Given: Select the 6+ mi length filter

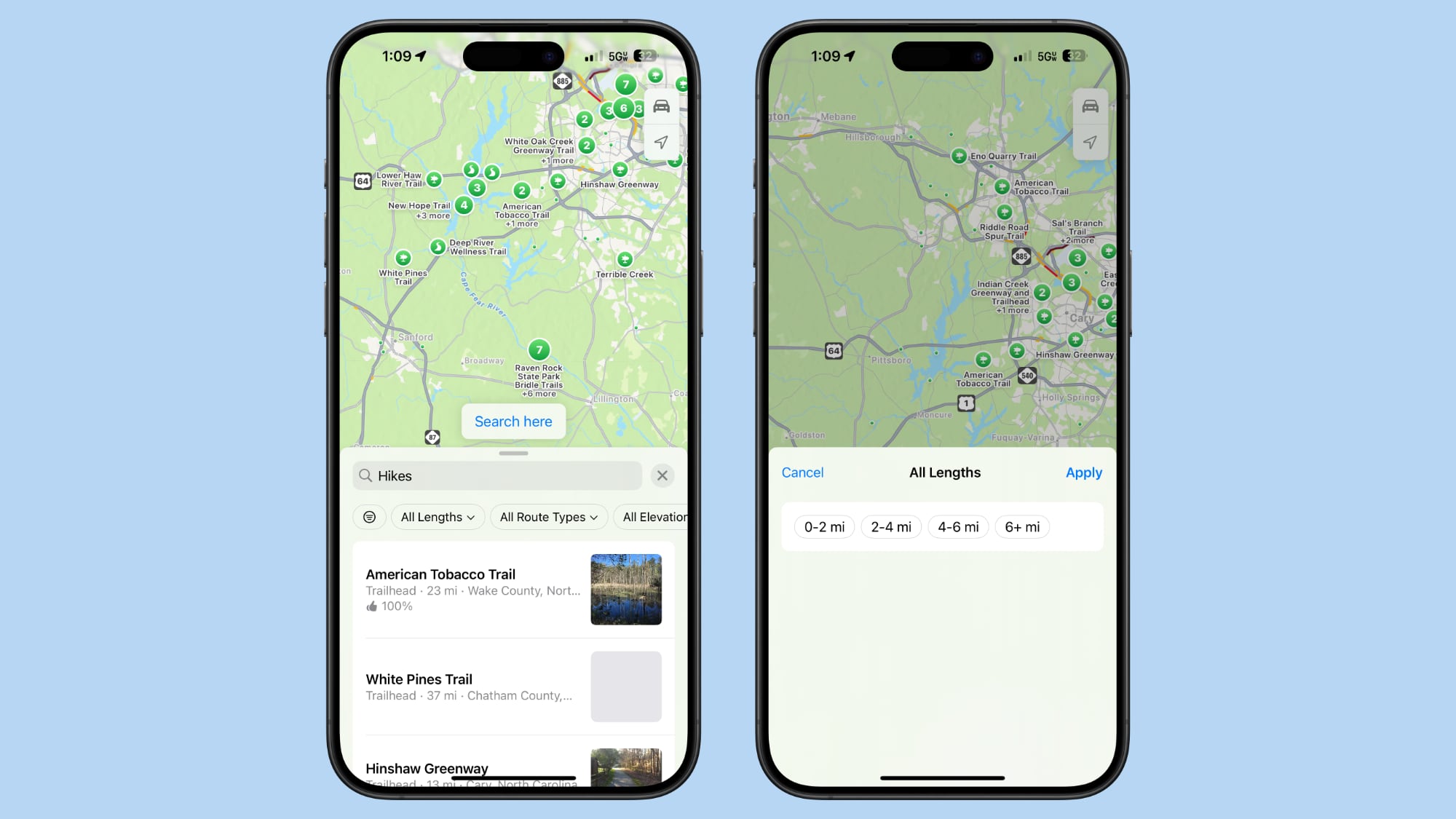Looking at the screenshot, I should point(1022,527).
